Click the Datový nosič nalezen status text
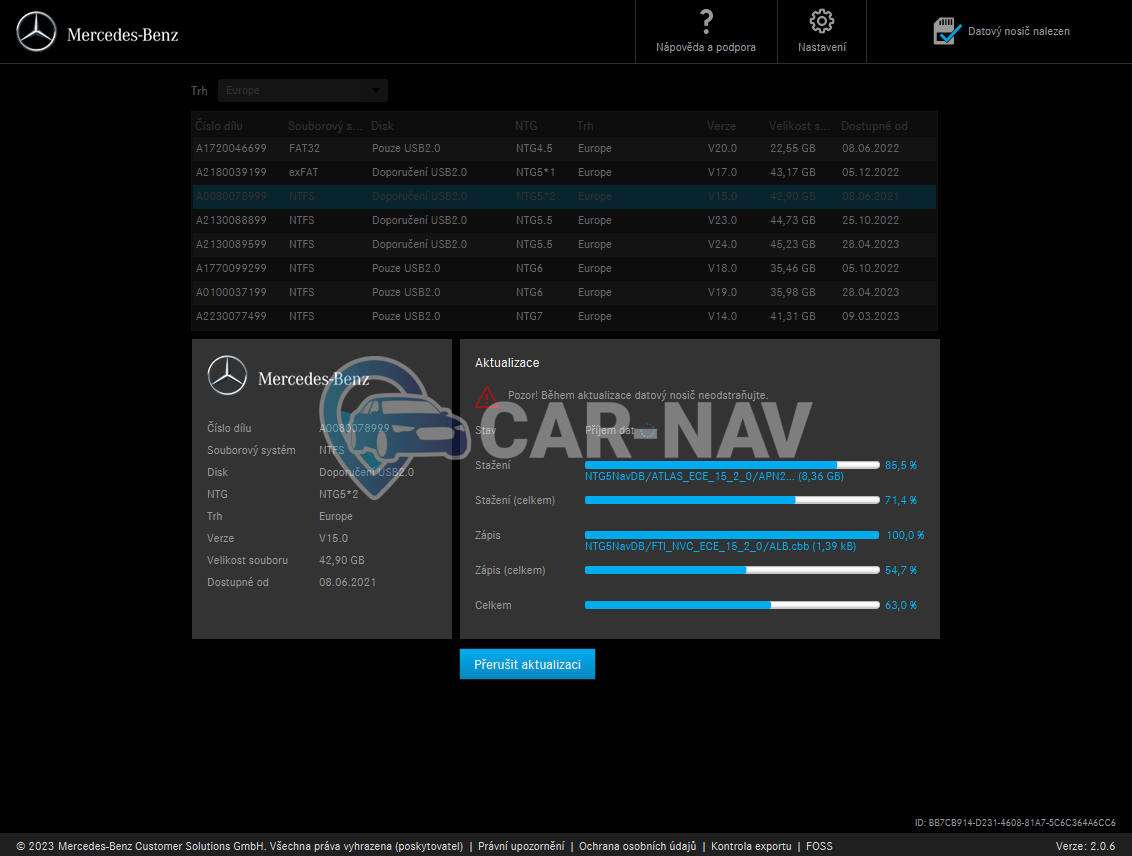This screenshot has height=856, width=1132. point(1019,31)
